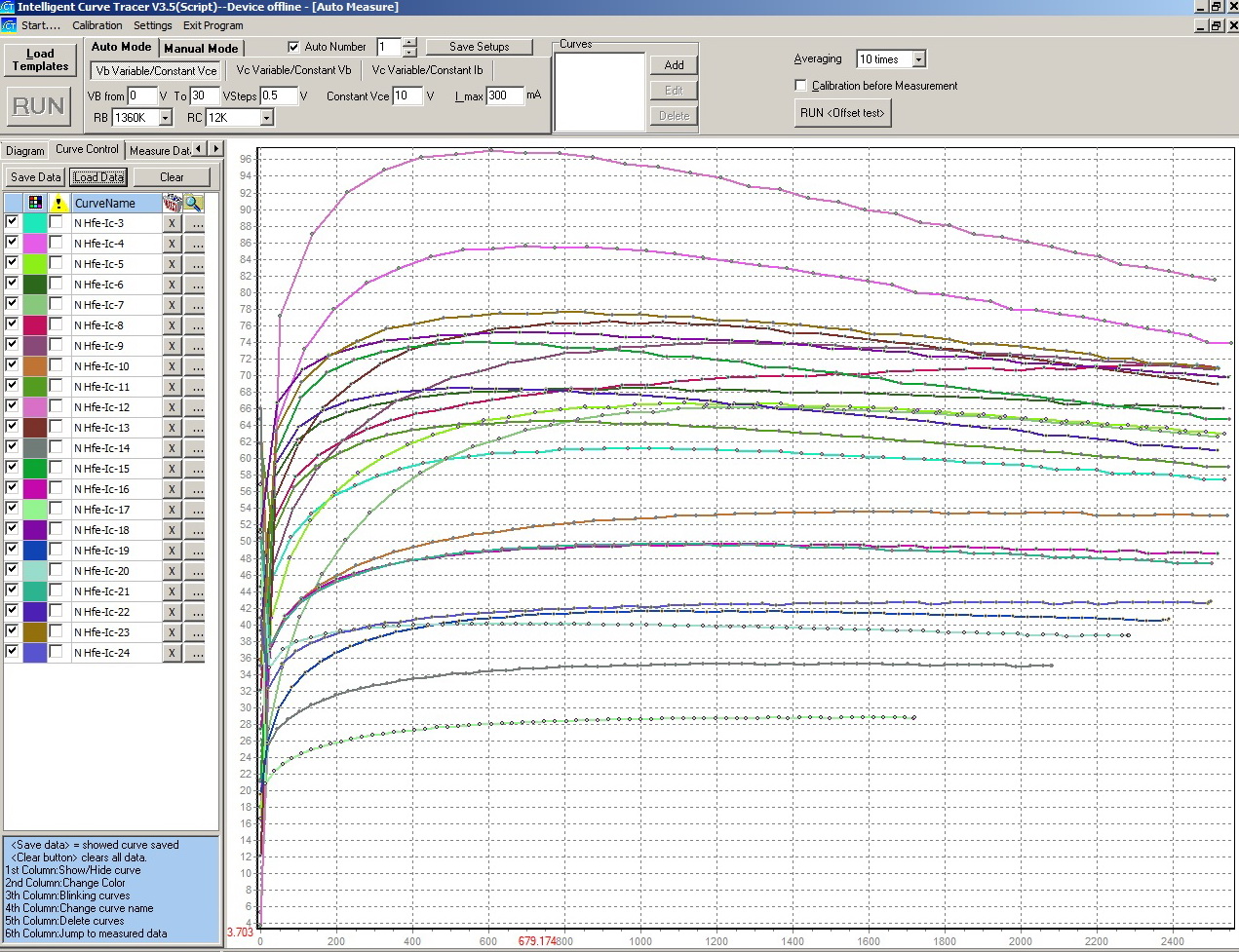Enable Calibration before Measurement
1239x952 pixels.
coord(801,86)
